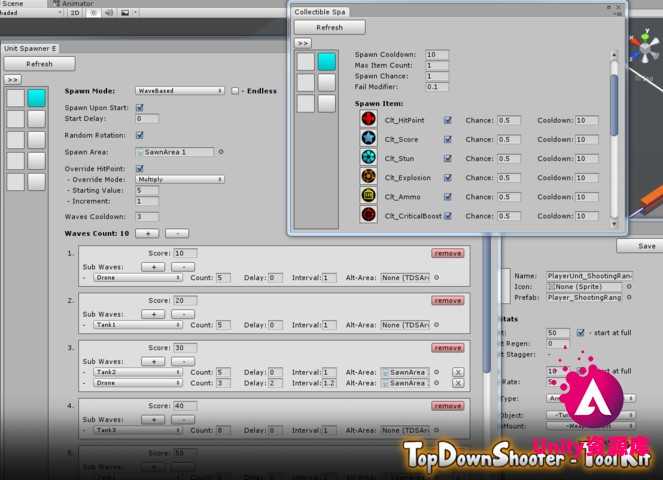Expand Collectible Spawner list with >> button
Screen dimensions: 663x480
click(x=303, y=43)
